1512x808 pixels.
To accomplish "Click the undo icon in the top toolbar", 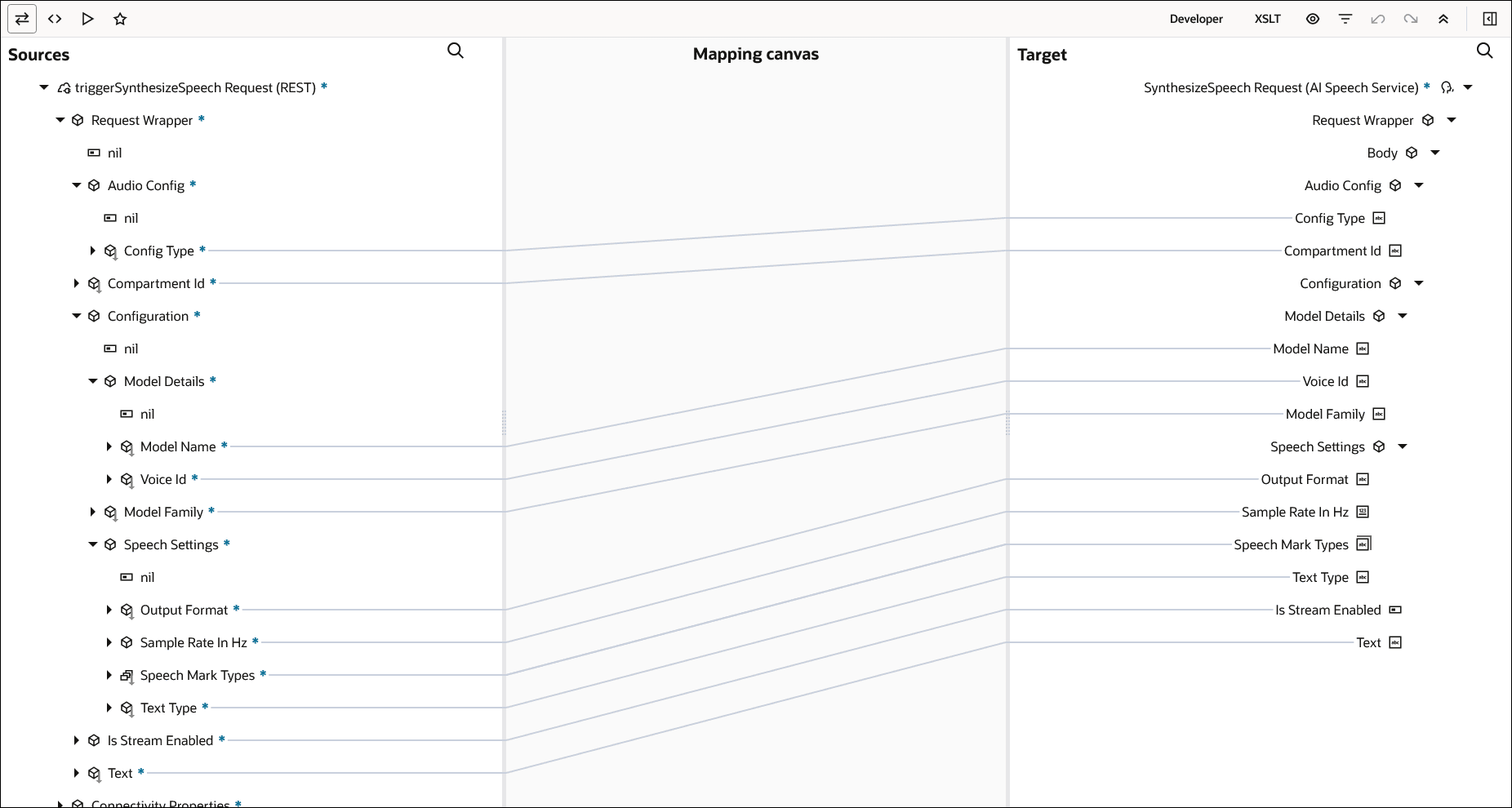I will (1378, 19).
